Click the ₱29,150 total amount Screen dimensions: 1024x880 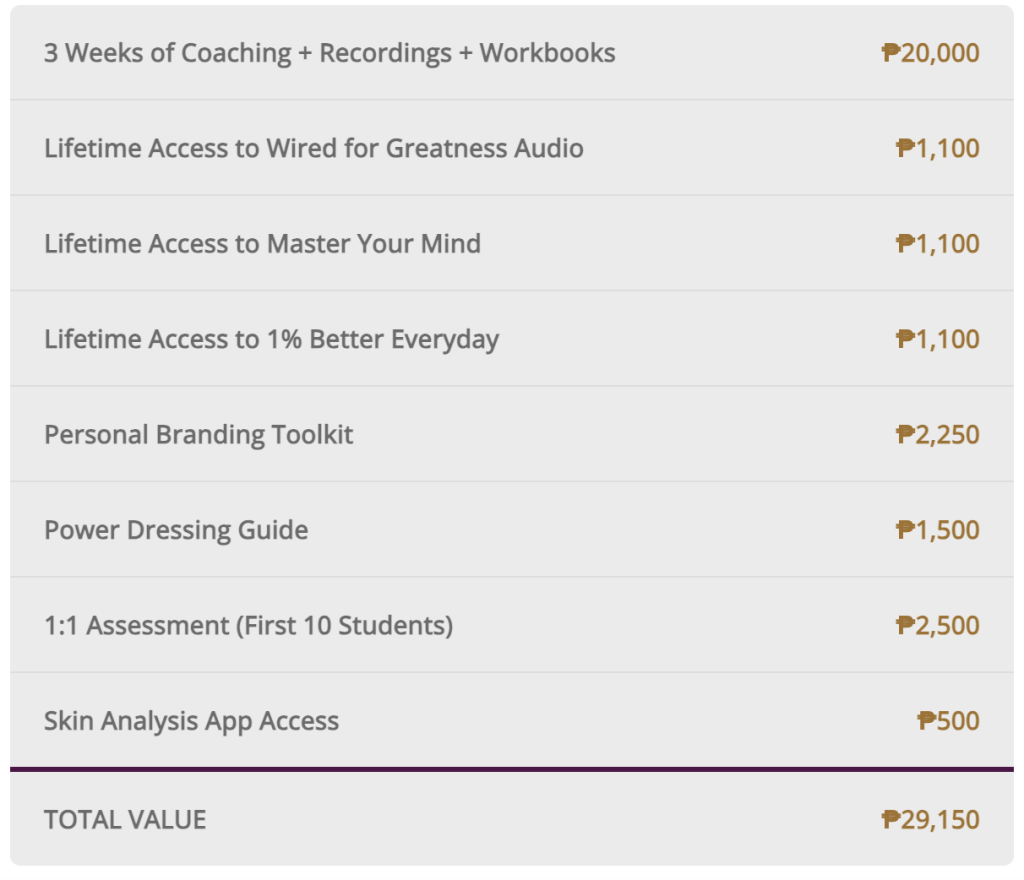pyautogui.click(x=930, y=820)
